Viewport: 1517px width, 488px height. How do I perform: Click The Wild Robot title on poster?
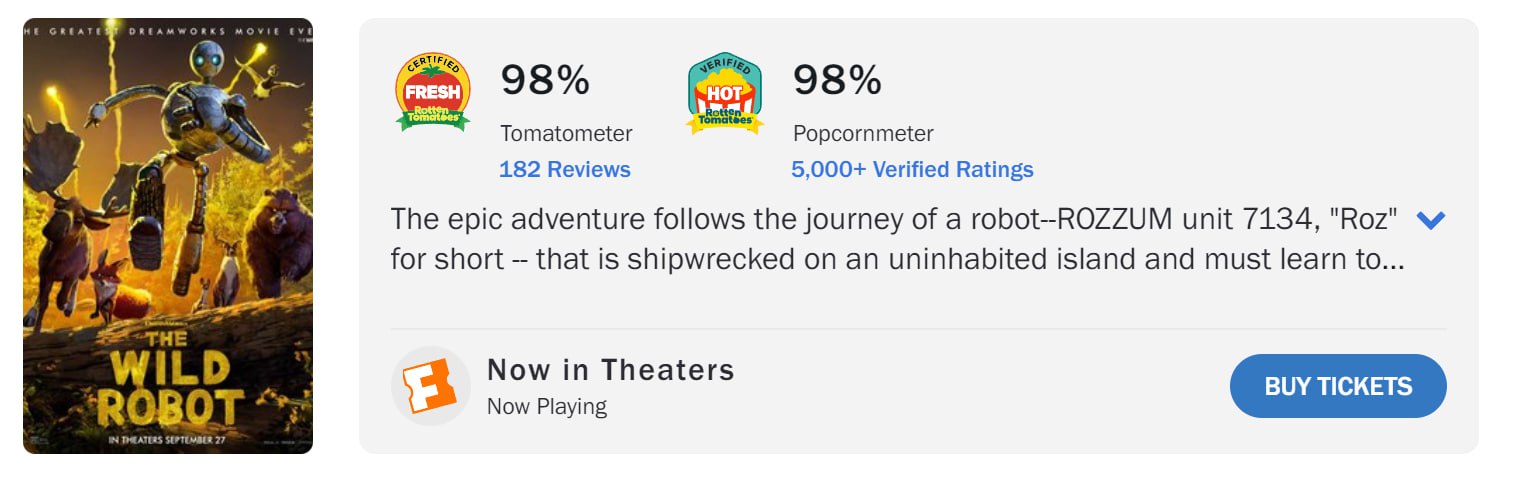(168, 385)
